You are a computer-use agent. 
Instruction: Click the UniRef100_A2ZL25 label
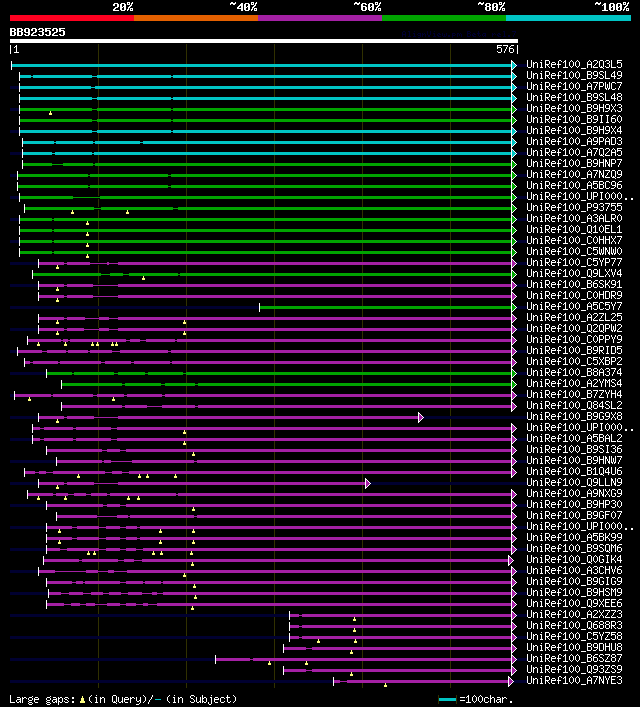tap(574, 317)
